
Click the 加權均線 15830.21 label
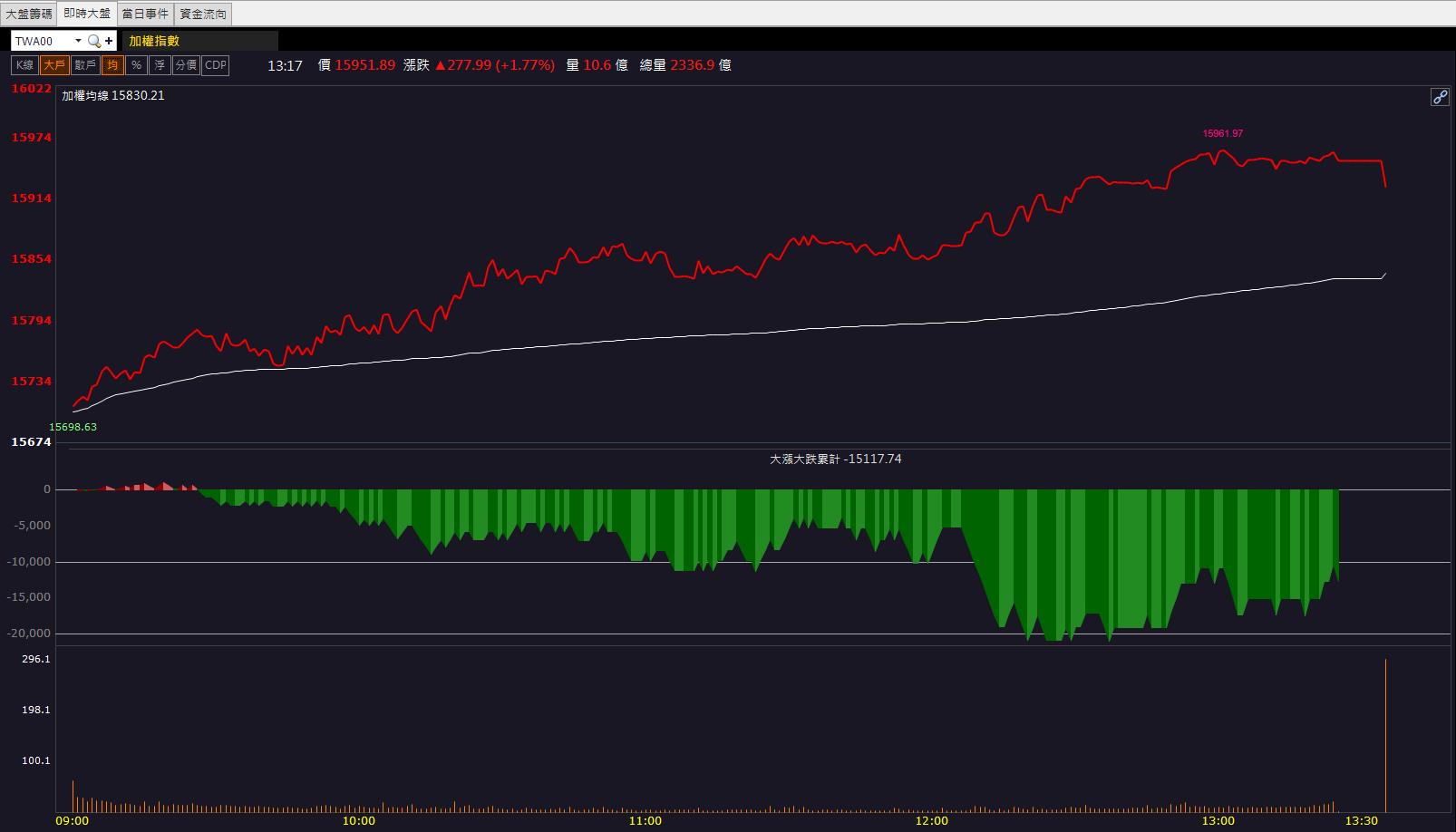coord(113,95)
